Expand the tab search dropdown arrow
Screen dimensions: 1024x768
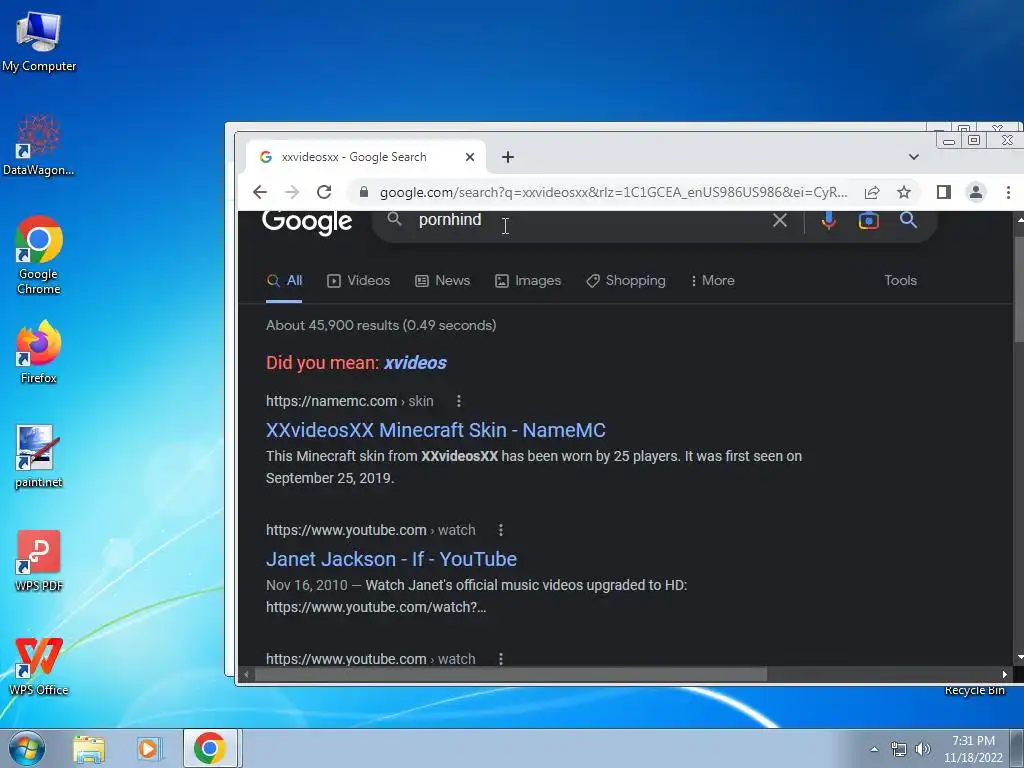click(914, 157)
